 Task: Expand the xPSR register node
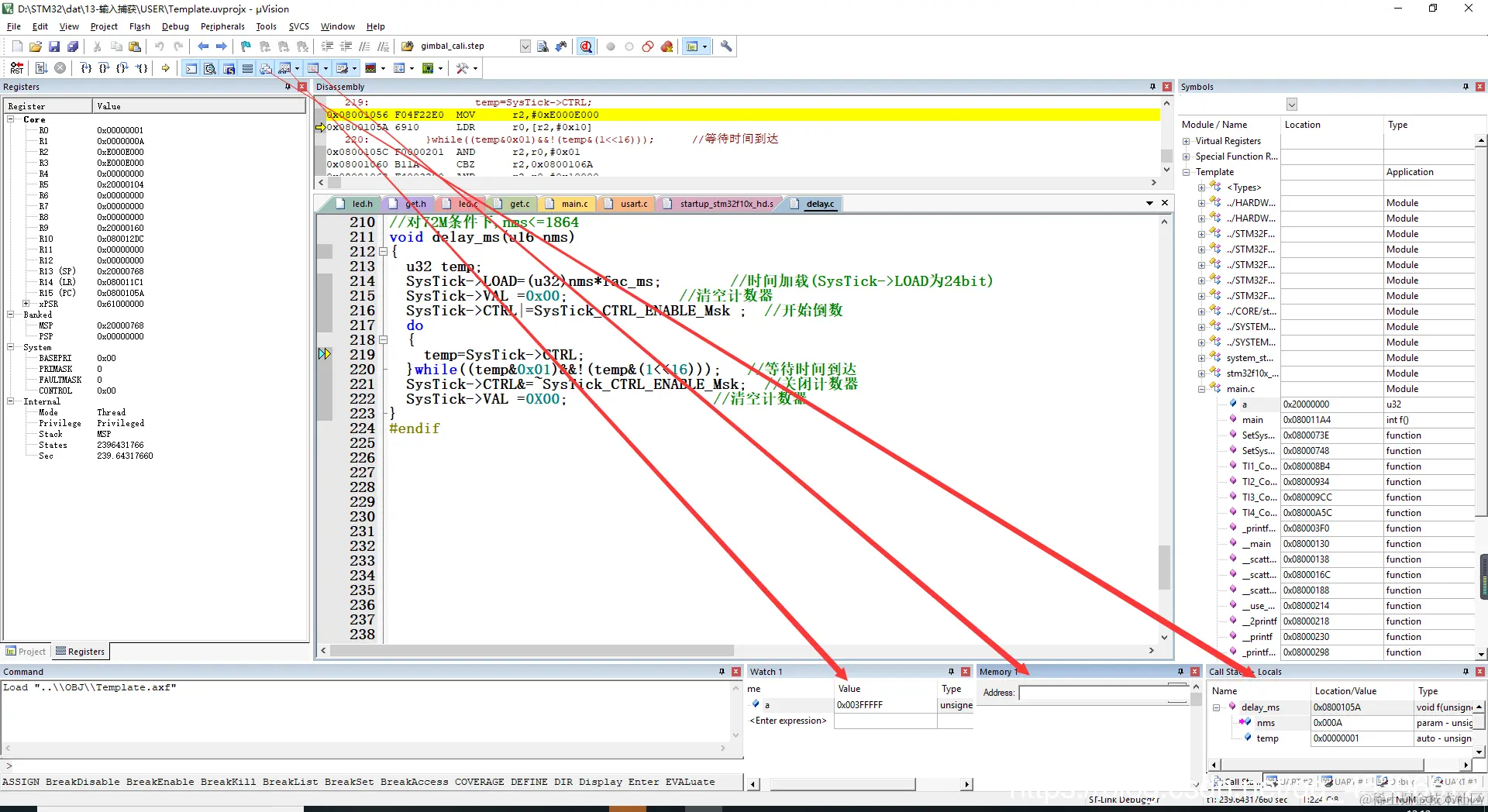point(26,304)
